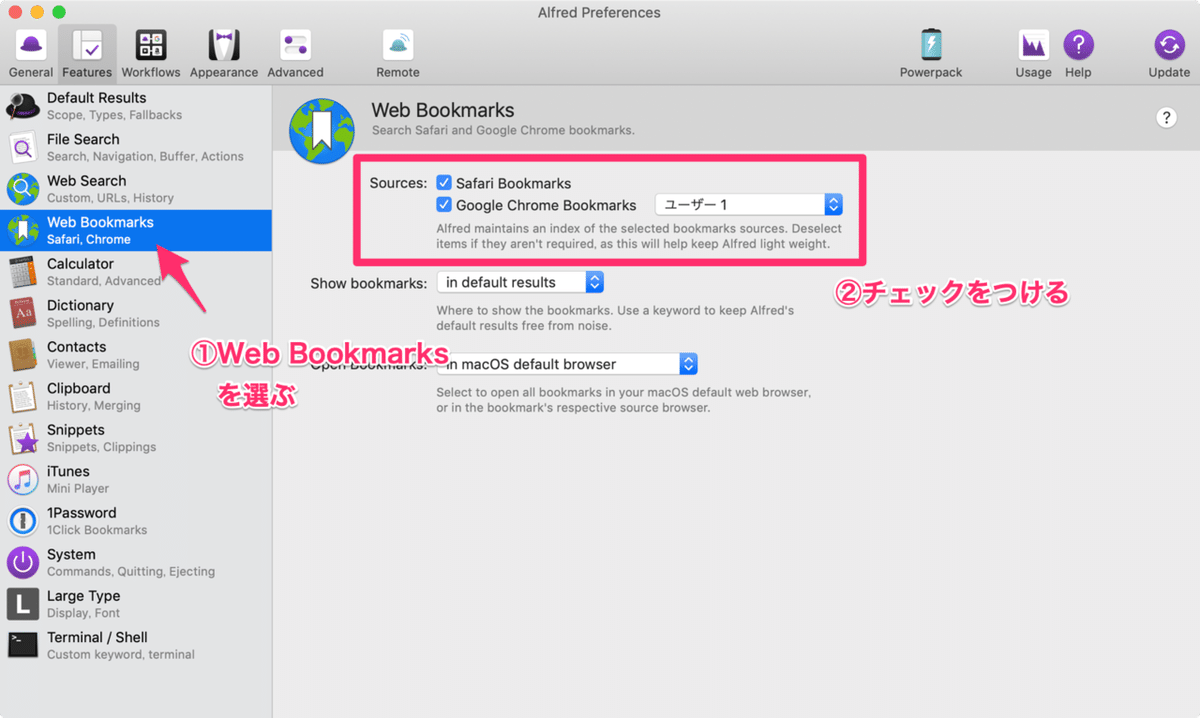Open Appearance settings with bow-tie icon
1200x718 pixels.
click(224, 53)
